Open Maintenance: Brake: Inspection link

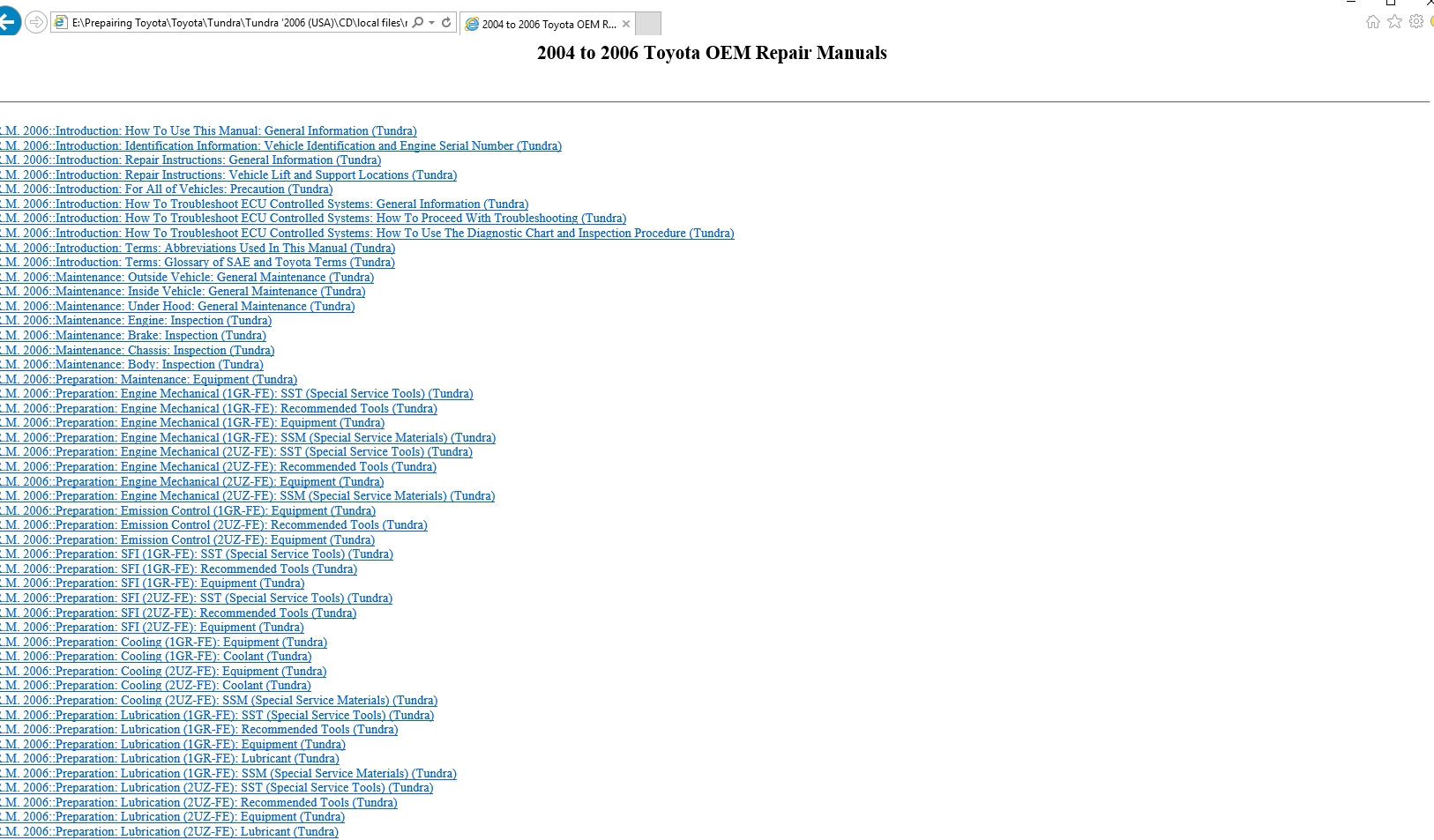pos(133,336)
